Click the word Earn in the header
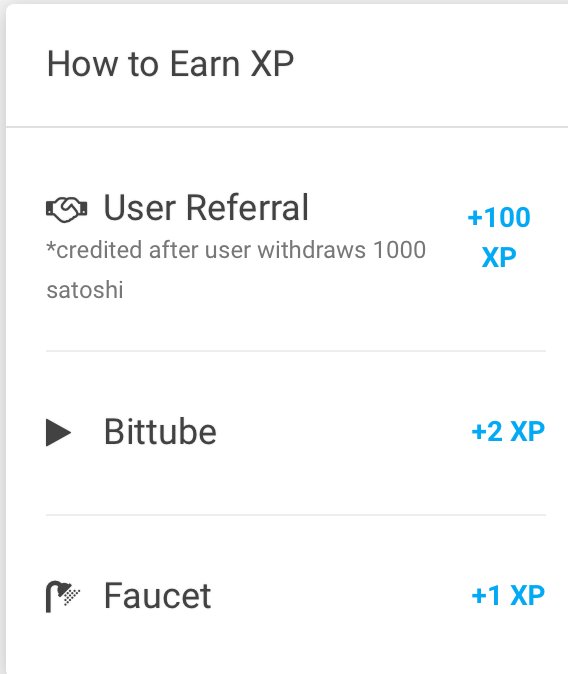Image resolution: width=568 pixels, height=674 pixels. 205,64
